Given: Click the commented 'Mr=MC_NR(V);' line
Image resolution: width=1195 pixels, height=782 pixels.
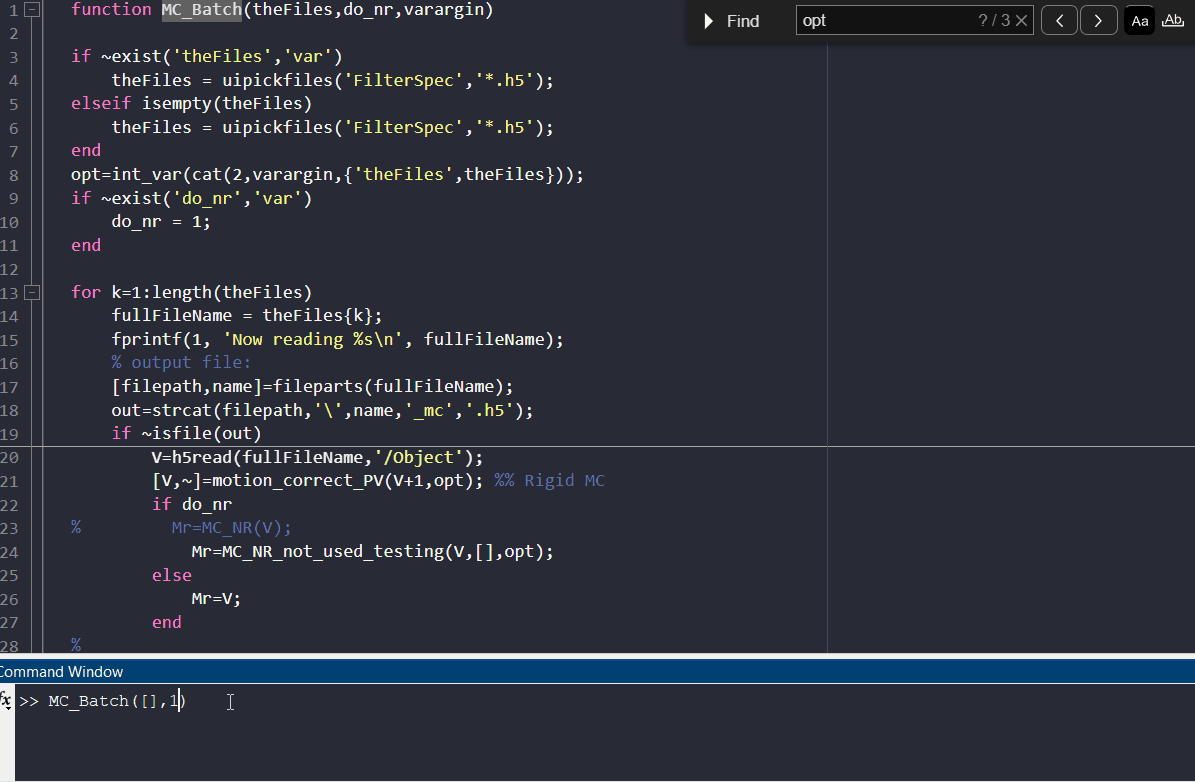Looking at the screenshot, I should (231, 527).
